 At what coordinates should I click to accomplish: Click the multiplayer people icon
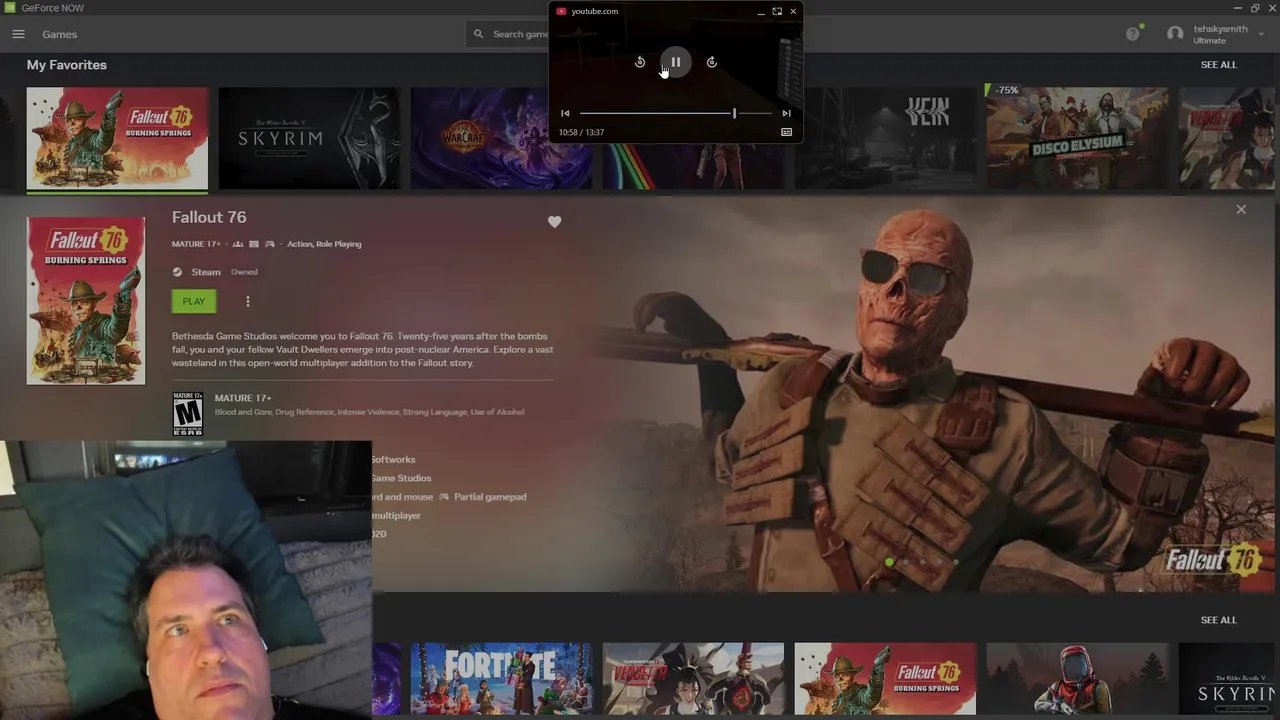pyautogui.click(x=238, y=244)
